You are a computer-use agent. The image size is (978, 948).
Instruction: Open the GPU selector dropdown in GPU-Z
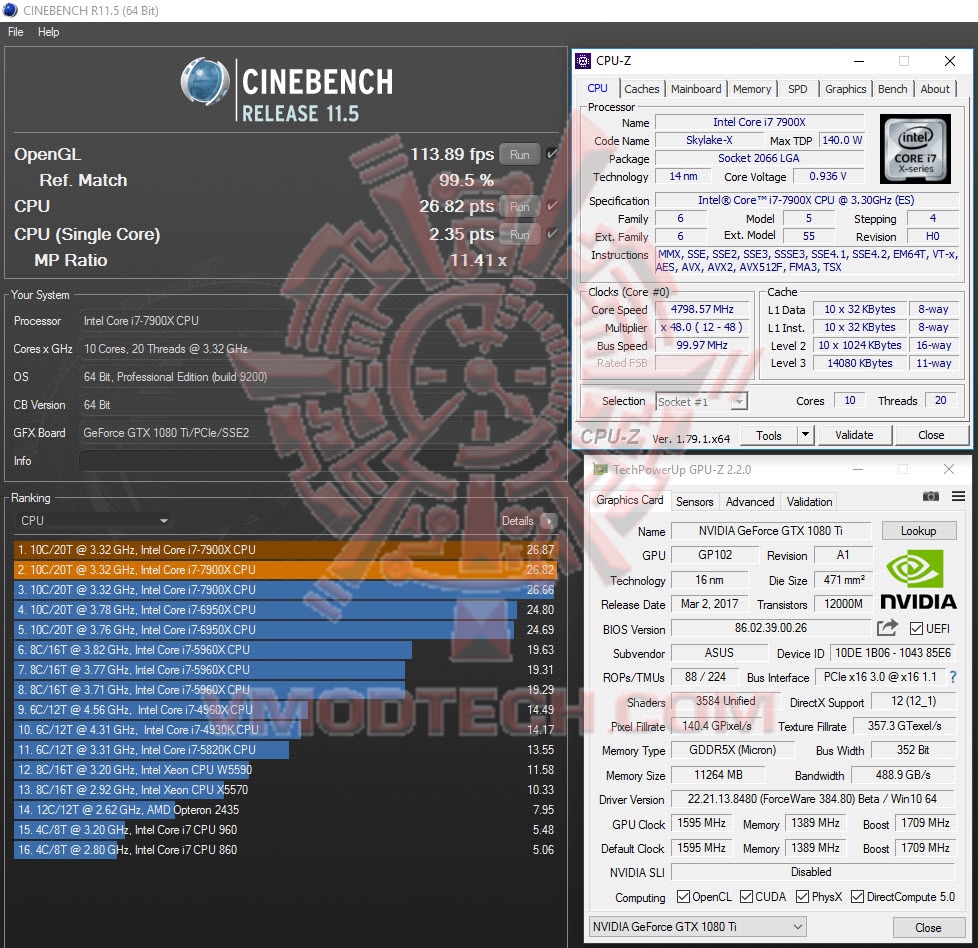(697, 927)
